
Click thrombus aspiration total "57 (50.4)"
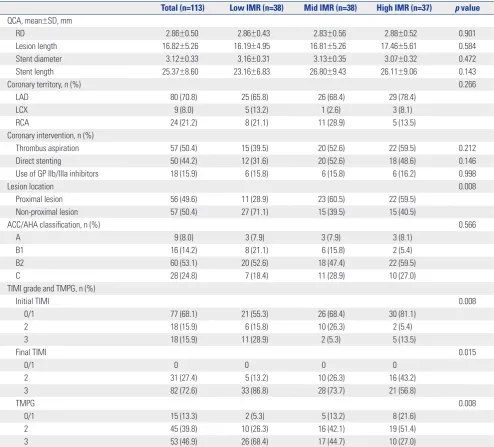(184, 148)
